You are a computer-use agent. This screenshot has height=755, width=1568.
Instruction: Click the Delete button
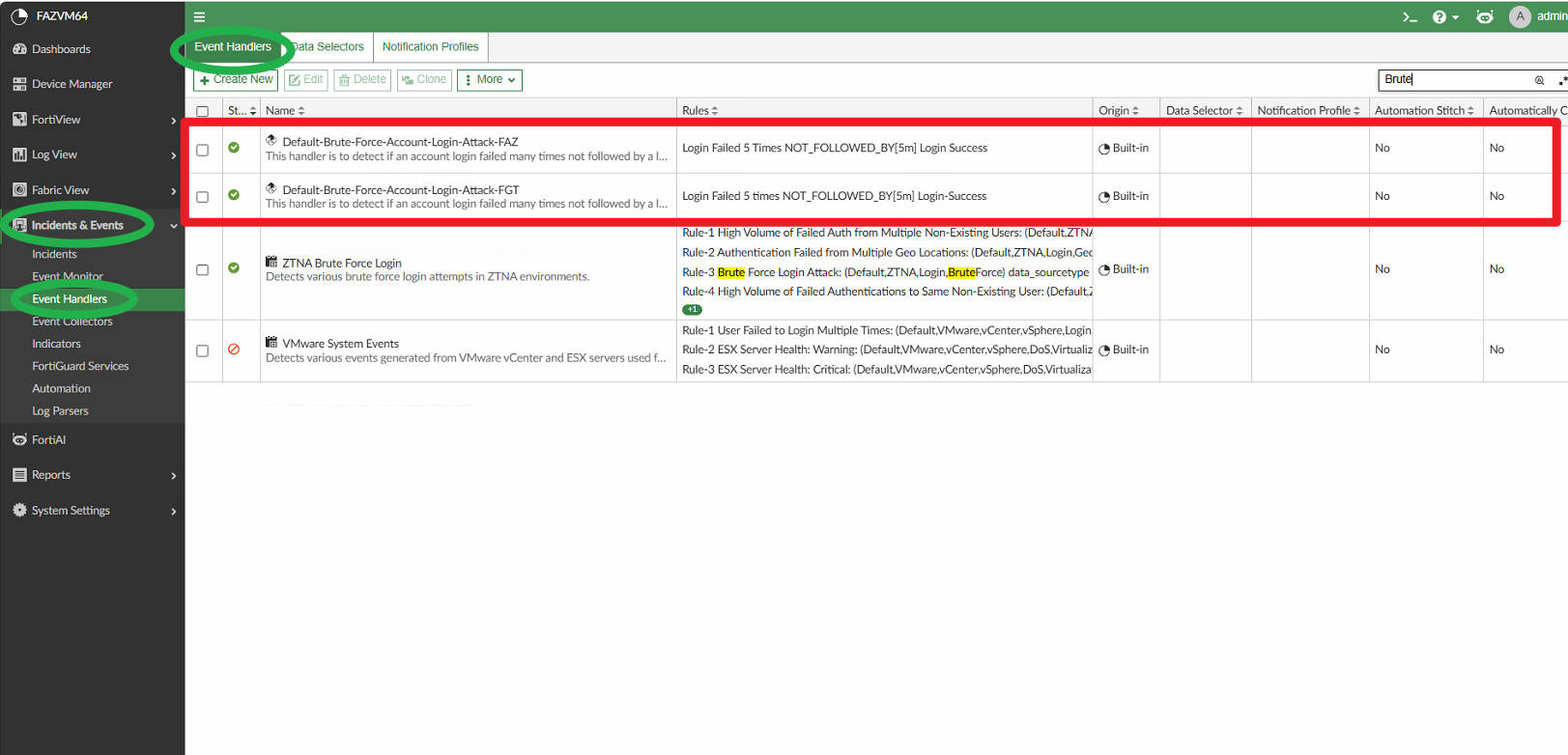(x=362, y=80)
